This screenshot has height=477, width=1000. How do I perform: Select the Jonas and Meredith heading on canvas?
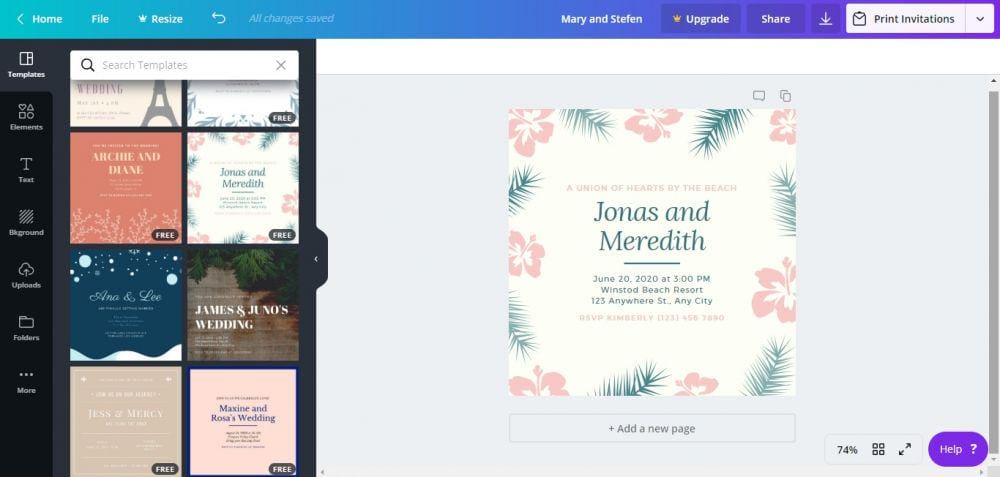click(x=652, y=226)
